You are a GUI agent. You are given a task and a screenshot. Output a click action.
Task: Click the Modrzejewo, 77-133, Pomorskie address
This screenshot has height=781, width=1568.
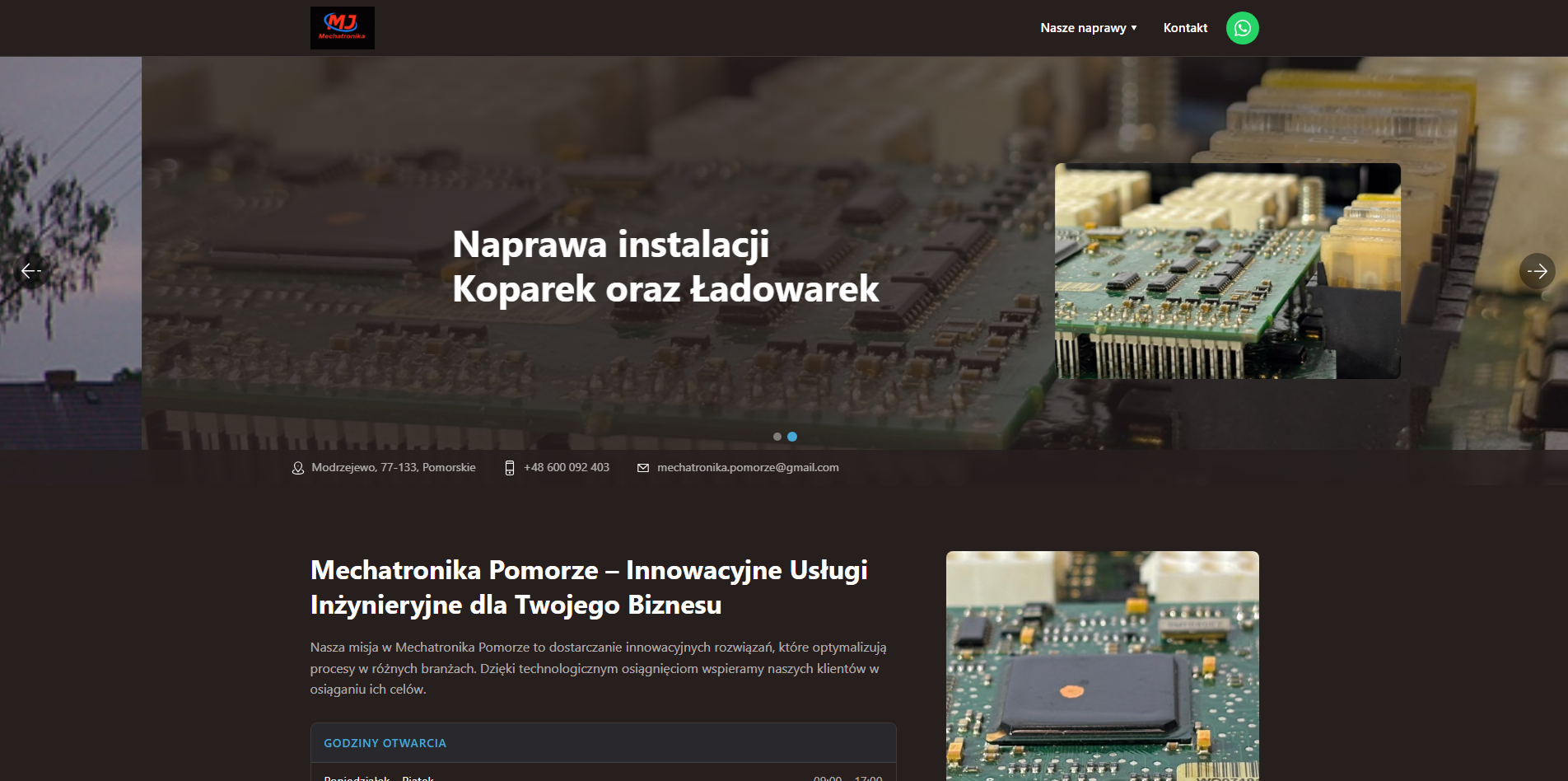point(394,468)
